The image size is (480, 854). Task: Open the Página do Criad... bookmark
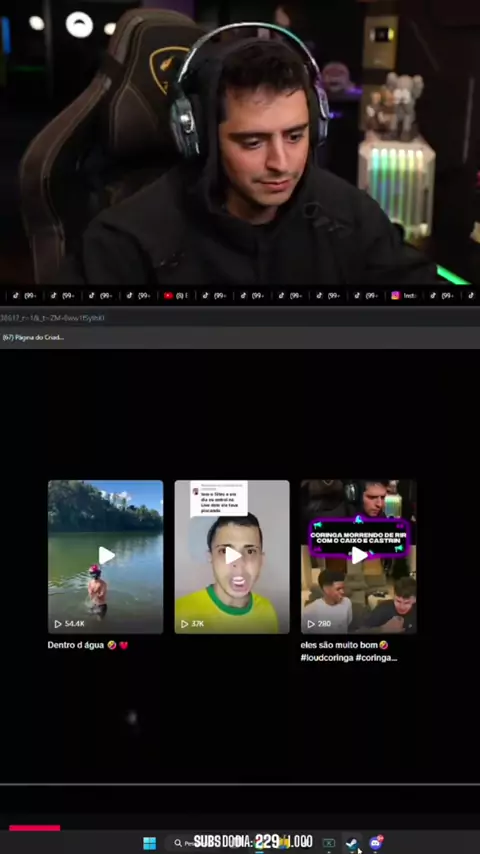[33, 337]
